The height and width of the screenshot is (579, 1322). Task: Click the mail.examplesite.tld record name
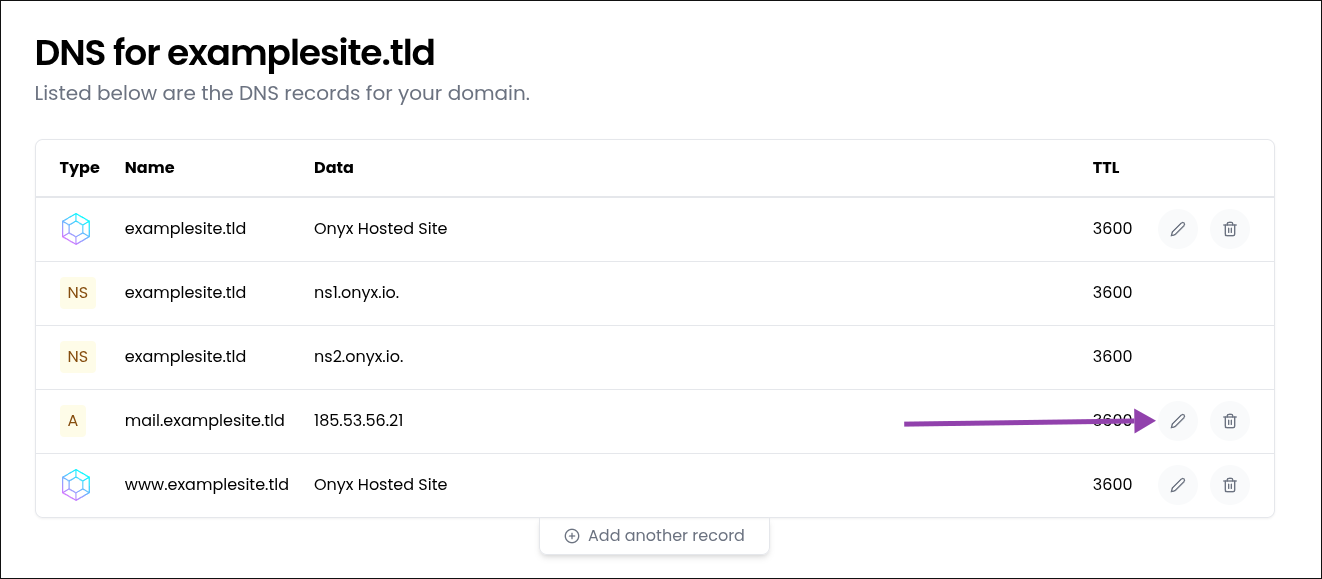(204, 421)
